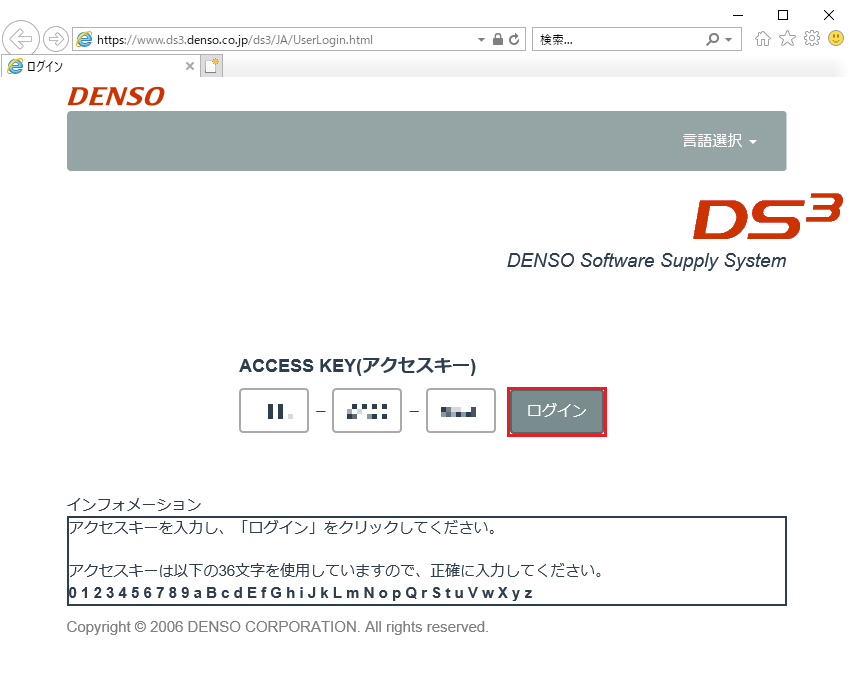
Task: Click the ACCESS KEY(アクセスキー) label
Action: [x=357, y=366]
